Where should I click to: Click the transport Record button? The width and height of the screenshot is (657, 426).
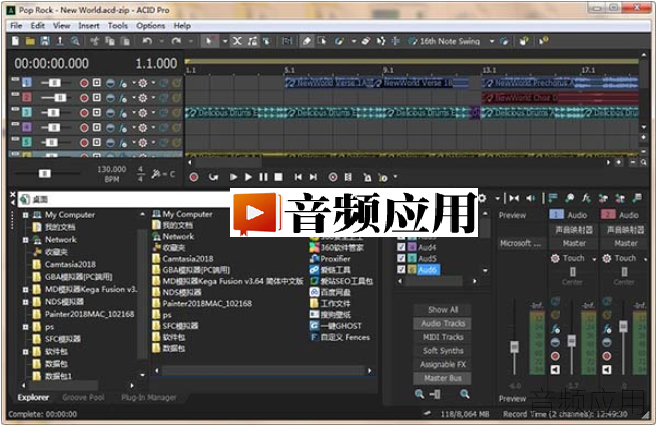pos(194,177)
